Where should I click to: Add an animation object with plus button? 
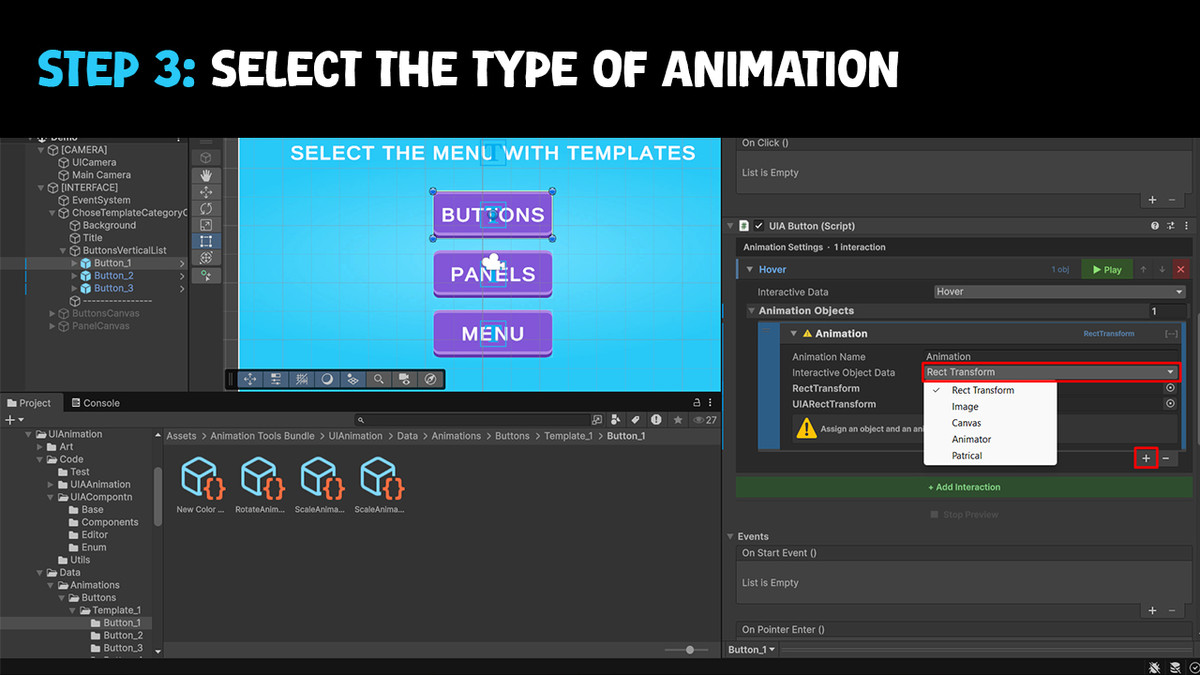pos(1146,458)
